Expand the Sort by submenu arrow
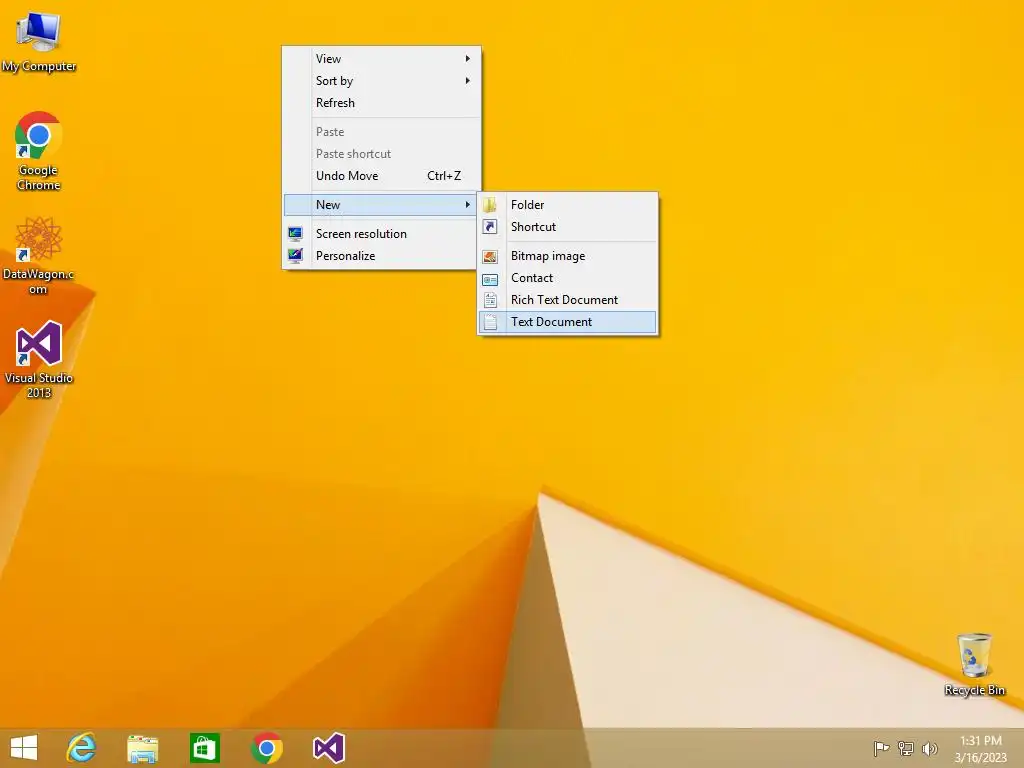This screenshot has height=768, width=1024. tap(468, 80)
